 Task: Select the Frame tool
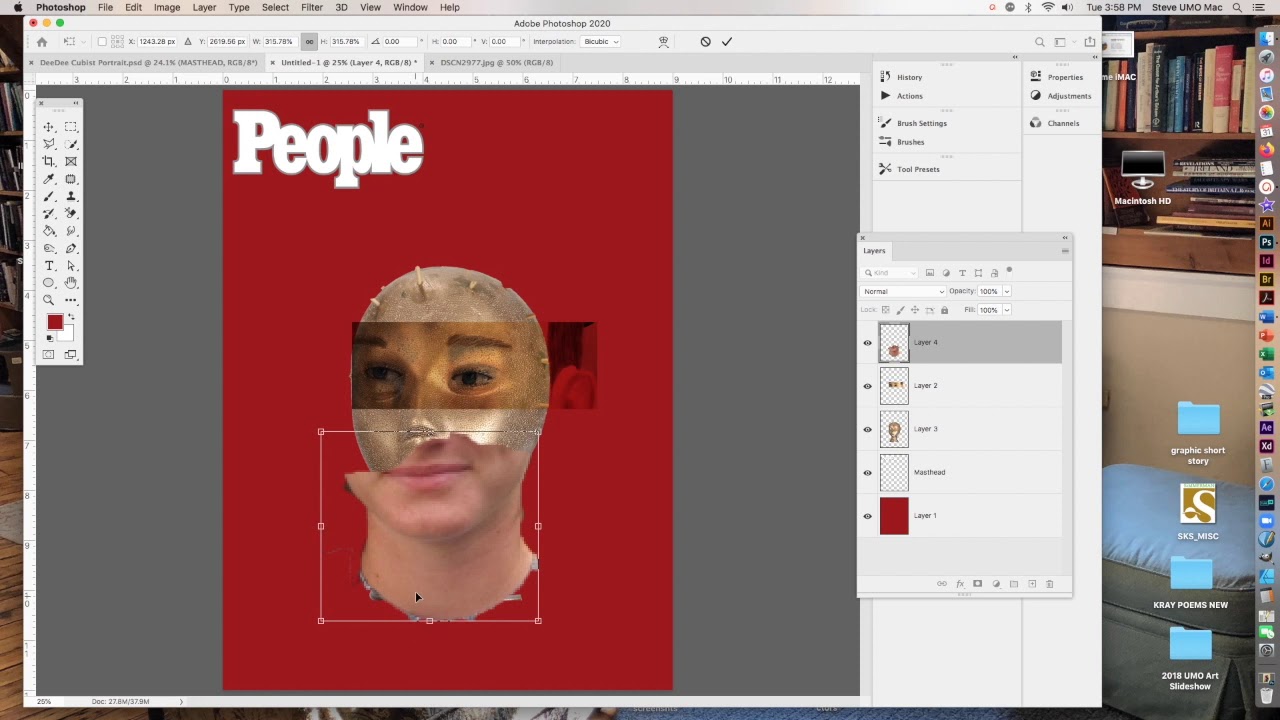[70, 161]
